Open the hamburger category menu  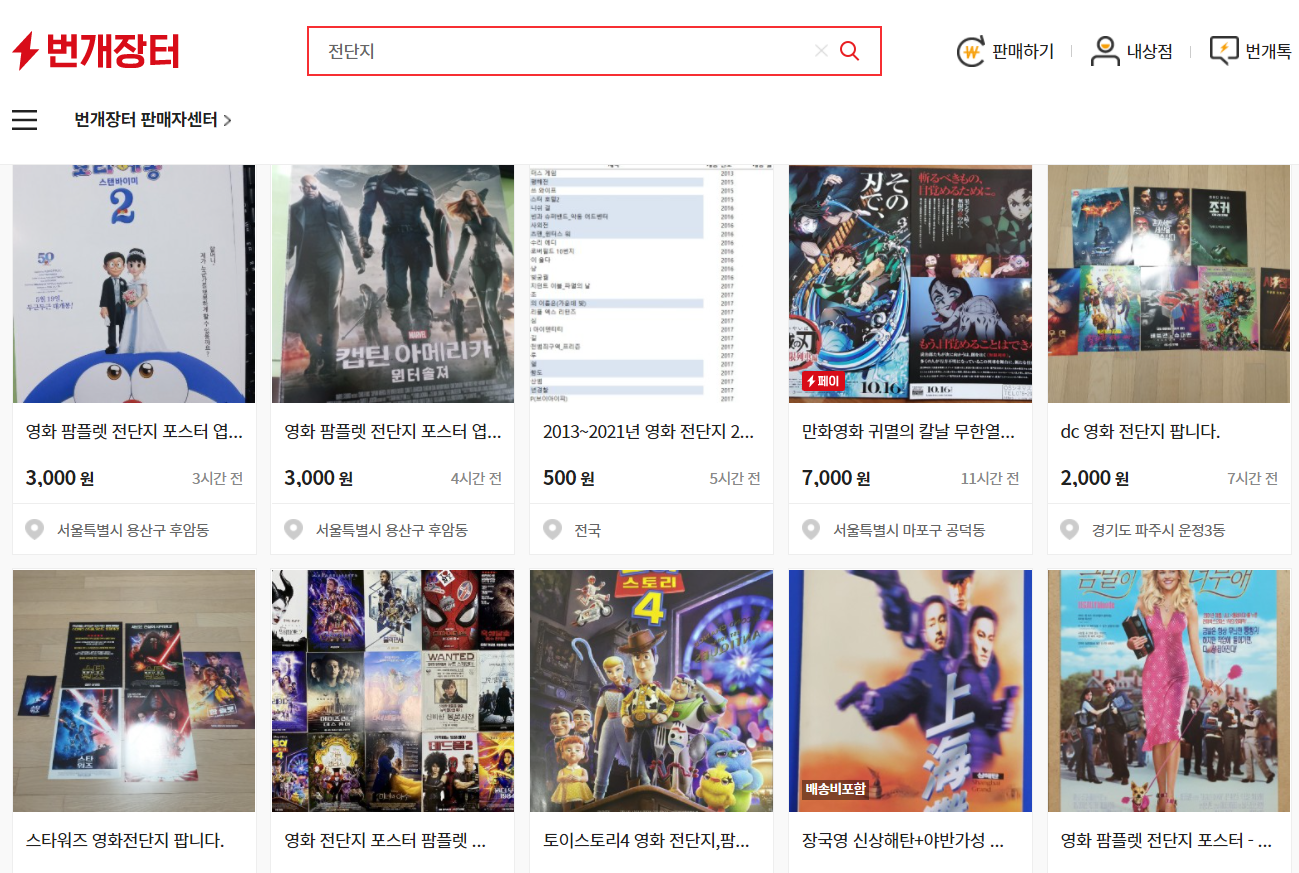[x=25, y=120]
